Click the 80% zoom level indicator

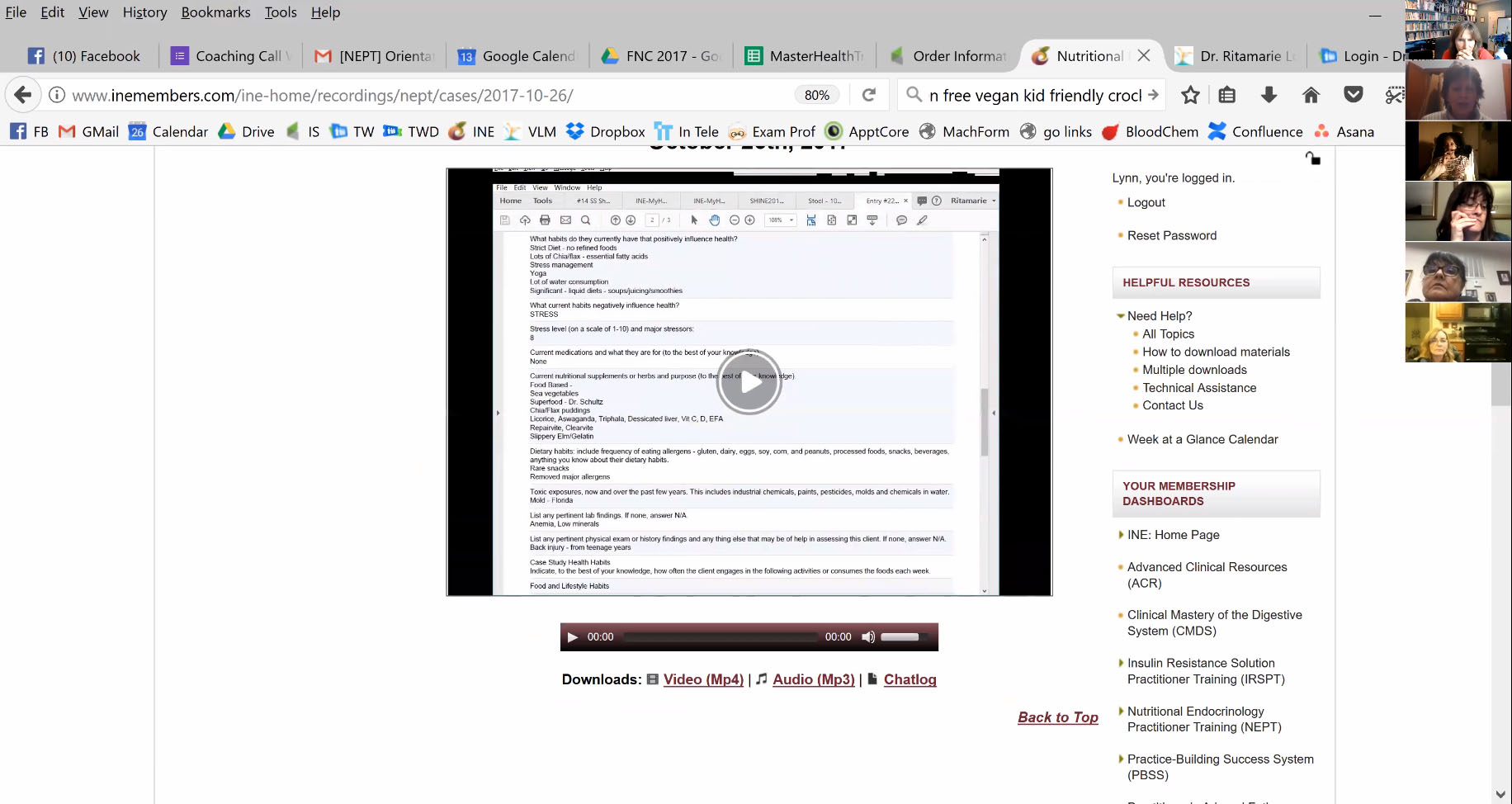[816, 95]
